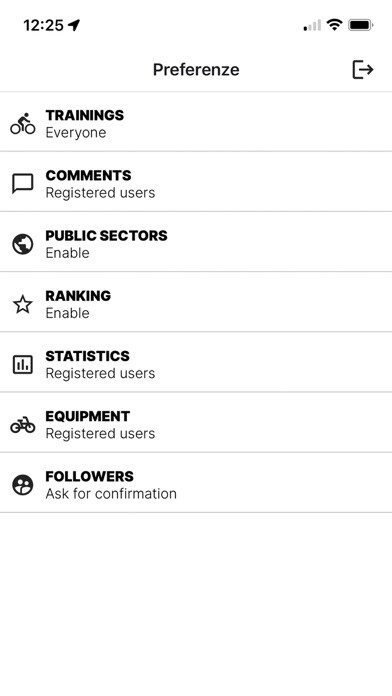The height and width of the screenshot is (696, 392).
Task: Tap the logout icon in the header
Action: point(363,70)
